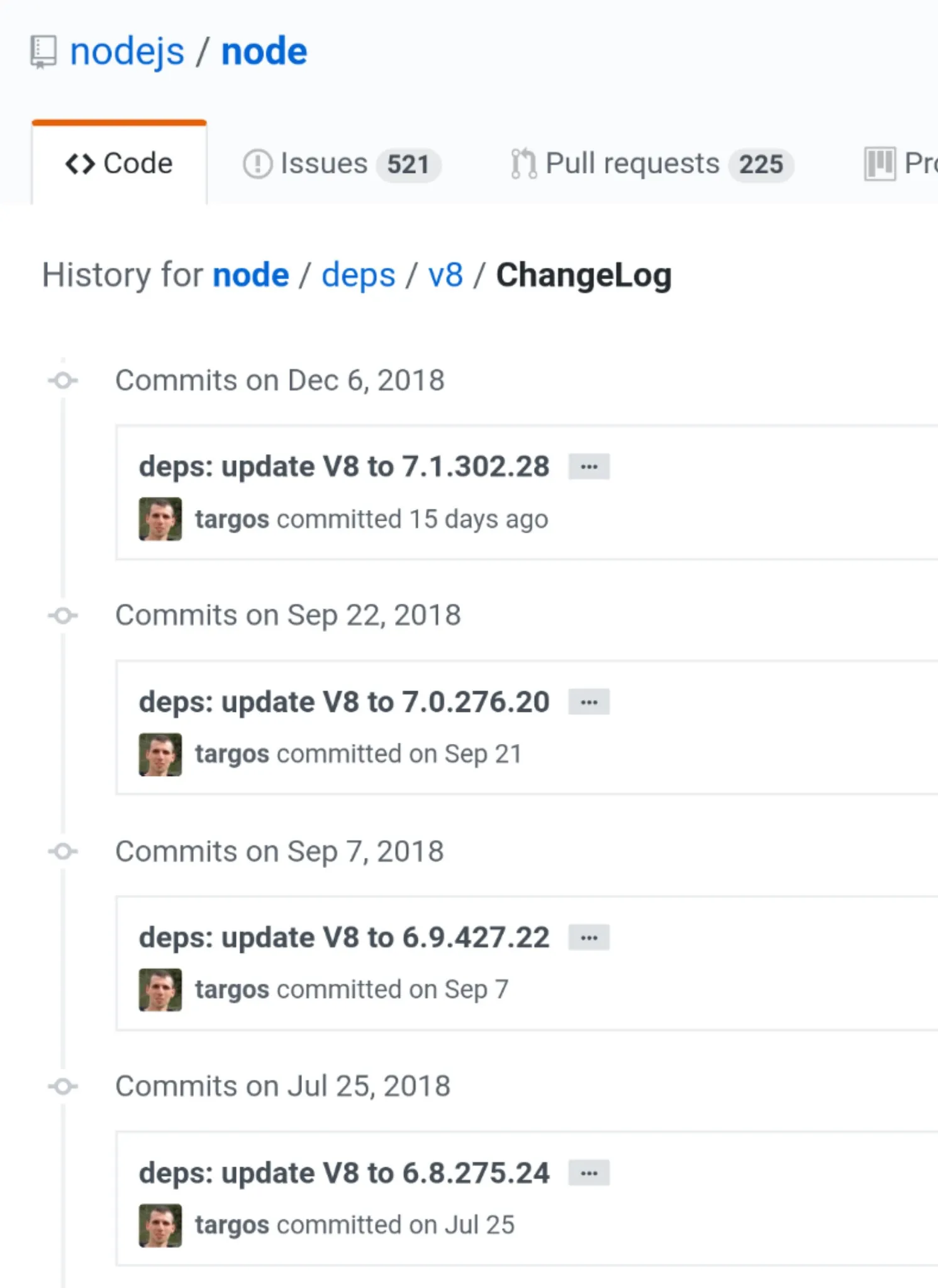
Task: Click the Pull requests merge icon
Action: tap(523, 164)
